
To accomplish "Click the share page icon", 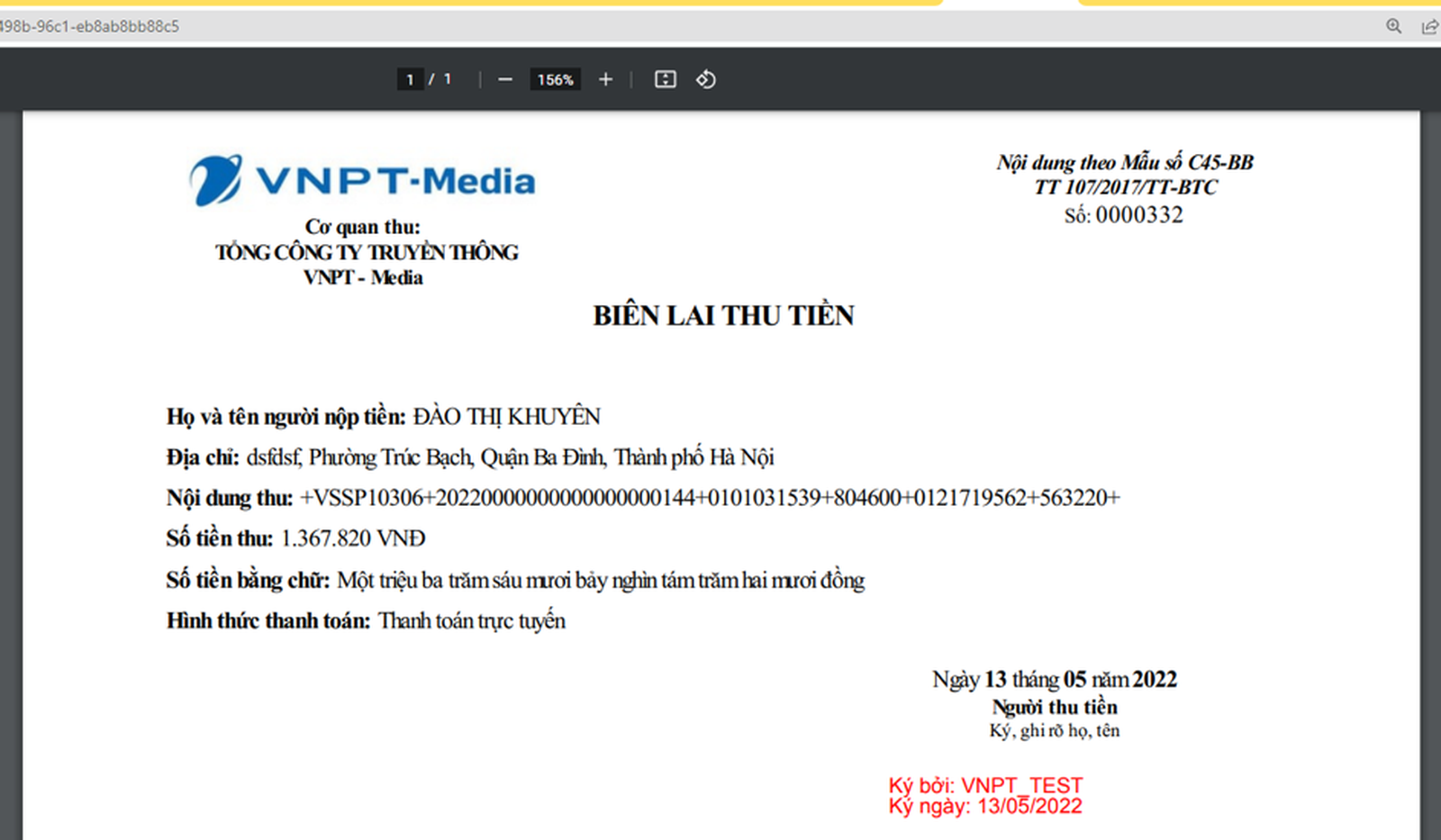I will (1429, 26).
